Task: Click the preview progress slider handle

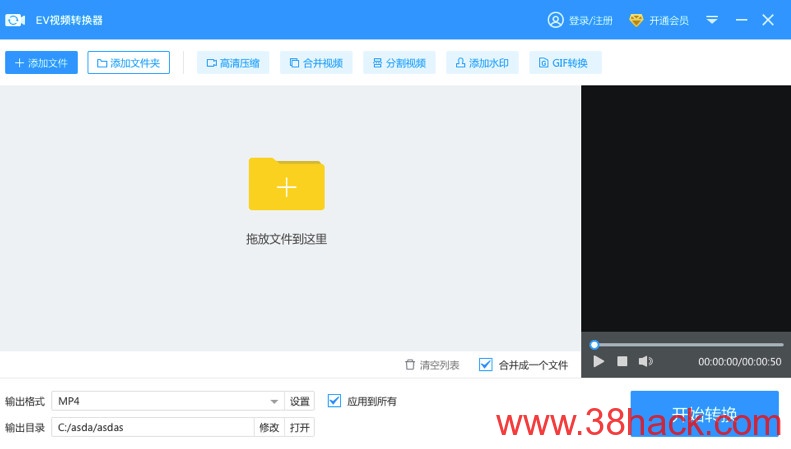Action: coord(594,345)
